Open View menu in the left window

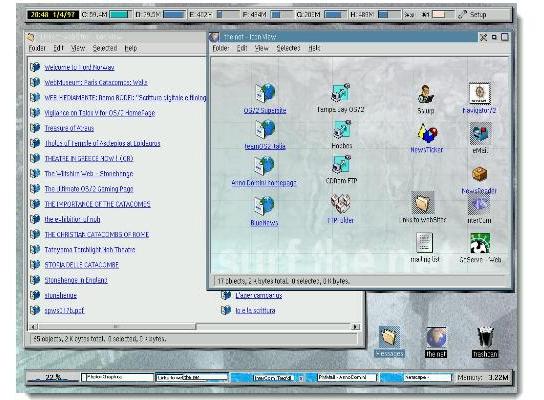click(x=78, y=48)
